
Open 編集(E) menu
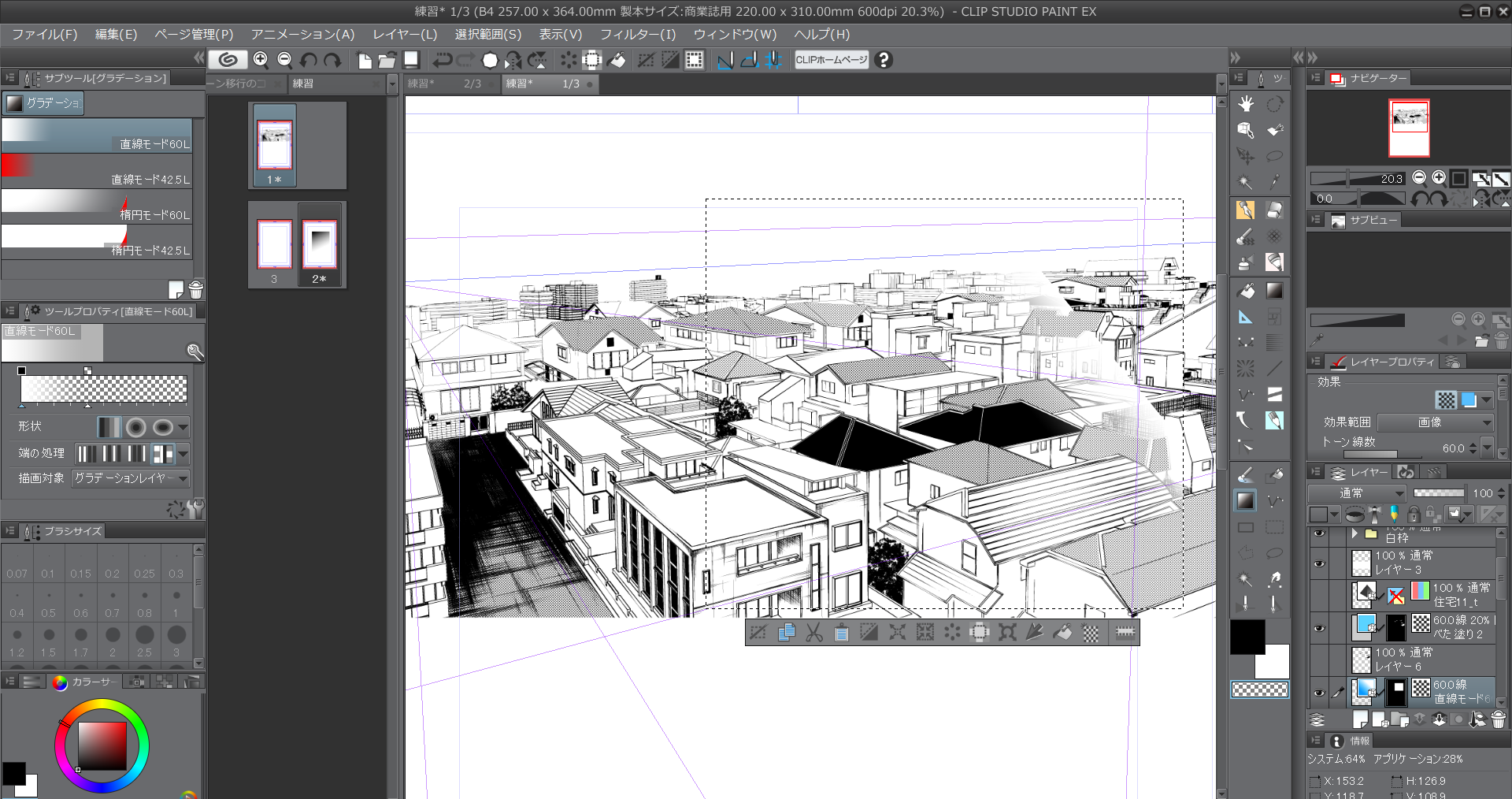pos(116,35)
